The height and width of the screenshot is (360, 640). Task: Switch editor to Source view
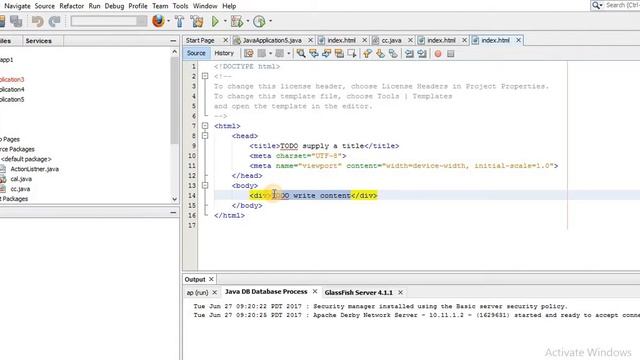pos(196,53)
